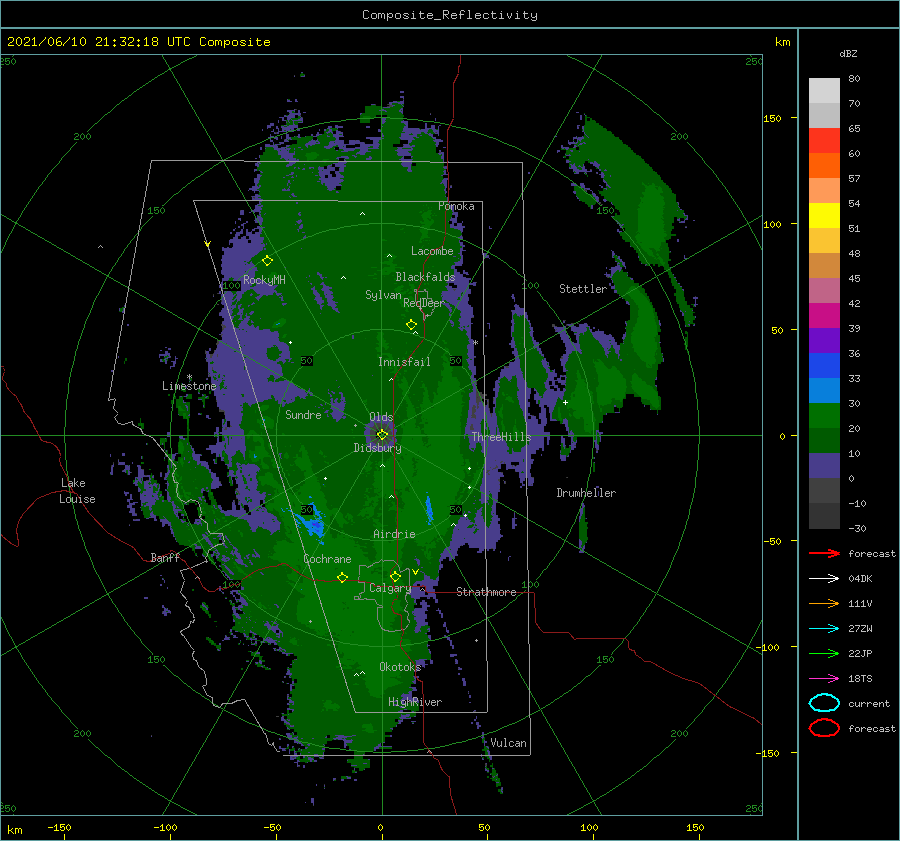Image resolution: width=900 pixels, height=841 pixels.
Task: Click the Lake Louise label
Action: [x=77, y=491]
